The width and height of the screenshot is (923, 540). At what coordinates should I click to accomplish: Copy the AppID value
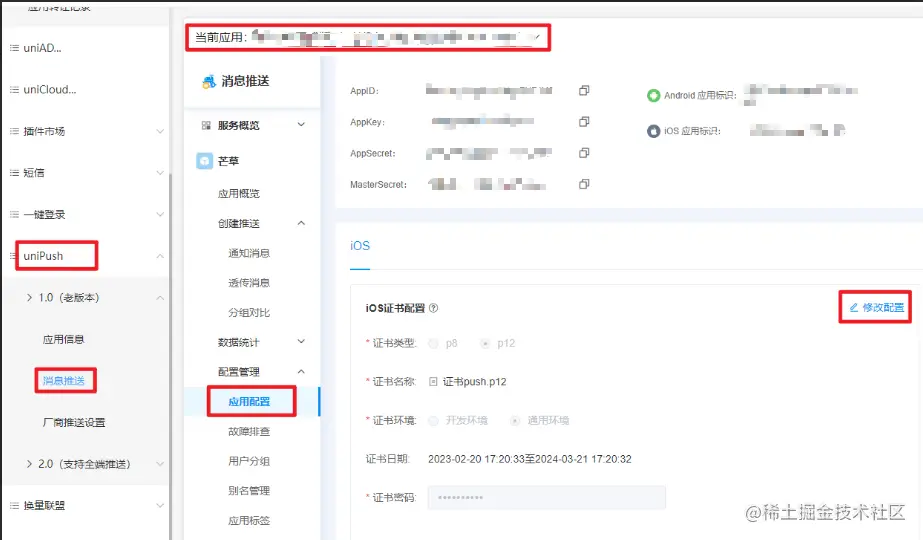[x=584, y=90]
